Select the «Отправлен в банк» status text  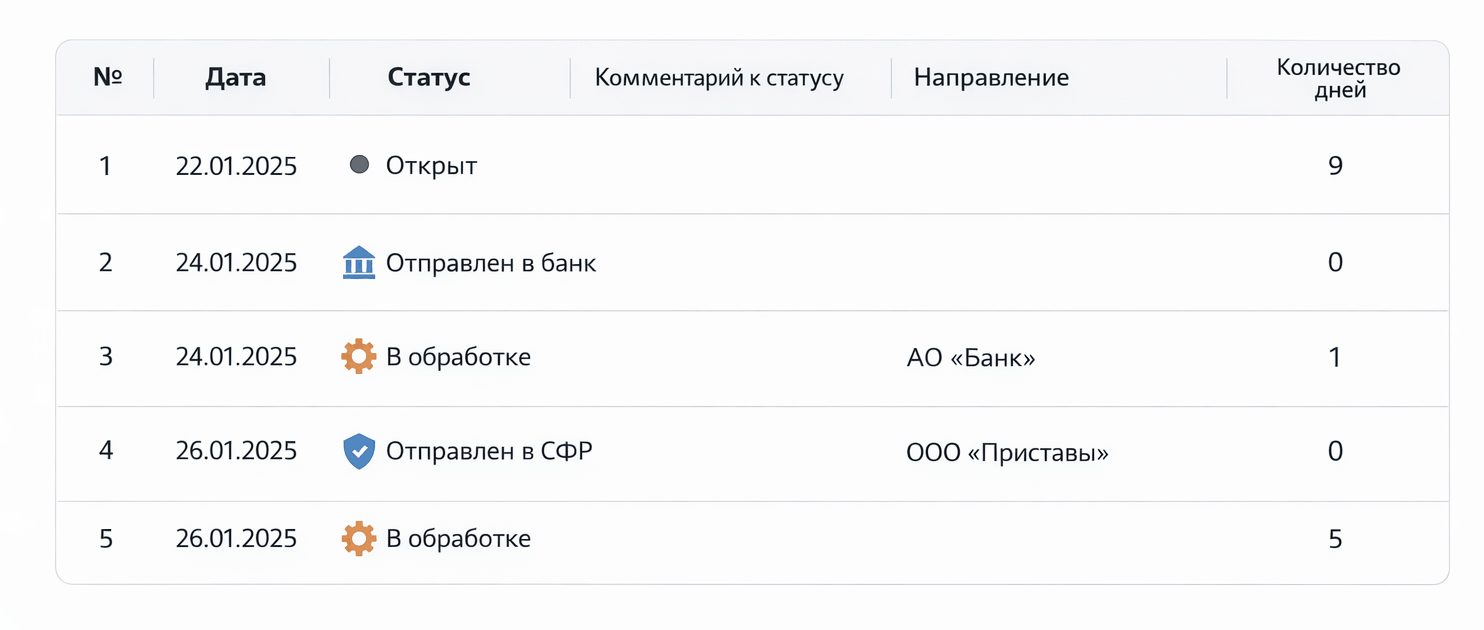click(490, 263)
